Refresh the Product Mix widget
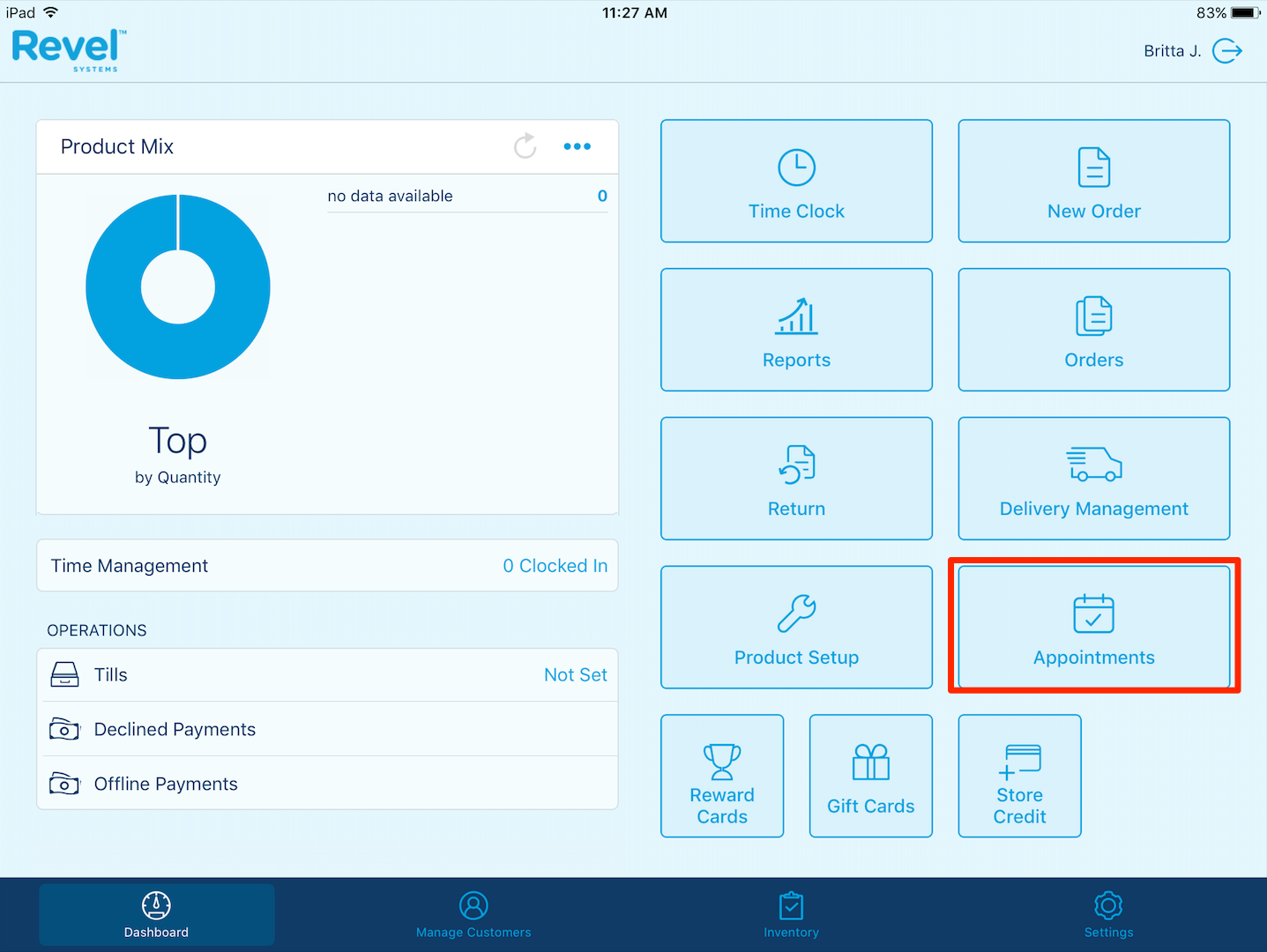This screenshot has height=952, width=1267. tap(525, 146)
